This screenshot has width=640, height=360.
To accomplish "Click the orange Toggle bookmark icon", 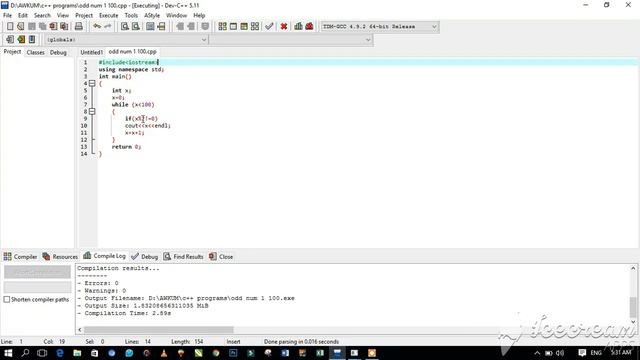I will [x=21, y=40].
